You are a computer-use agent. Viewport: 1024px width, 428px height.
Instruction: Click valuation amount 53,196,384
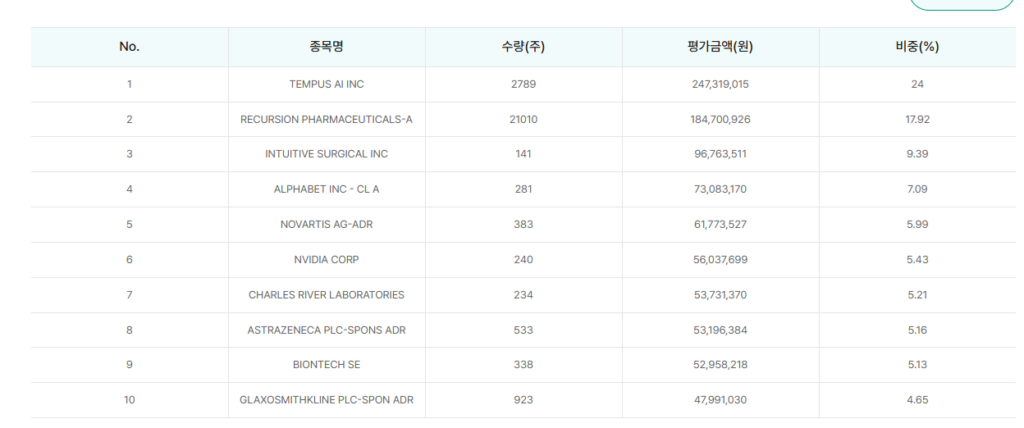click(x=720, y=330)
